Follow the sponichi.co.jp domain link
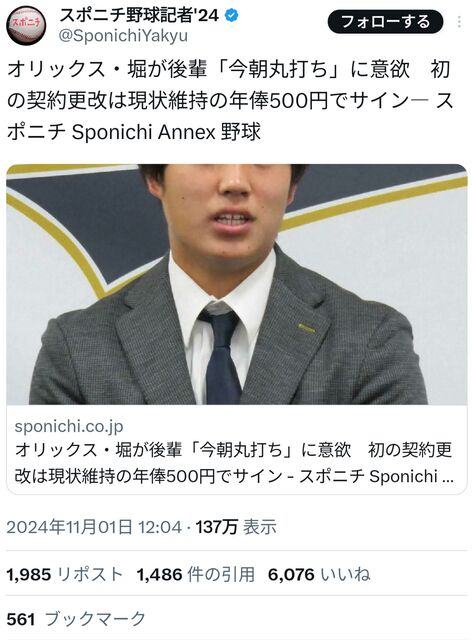Image resolution: width=472 pixels, height=640 pixels. coord(69,426)
